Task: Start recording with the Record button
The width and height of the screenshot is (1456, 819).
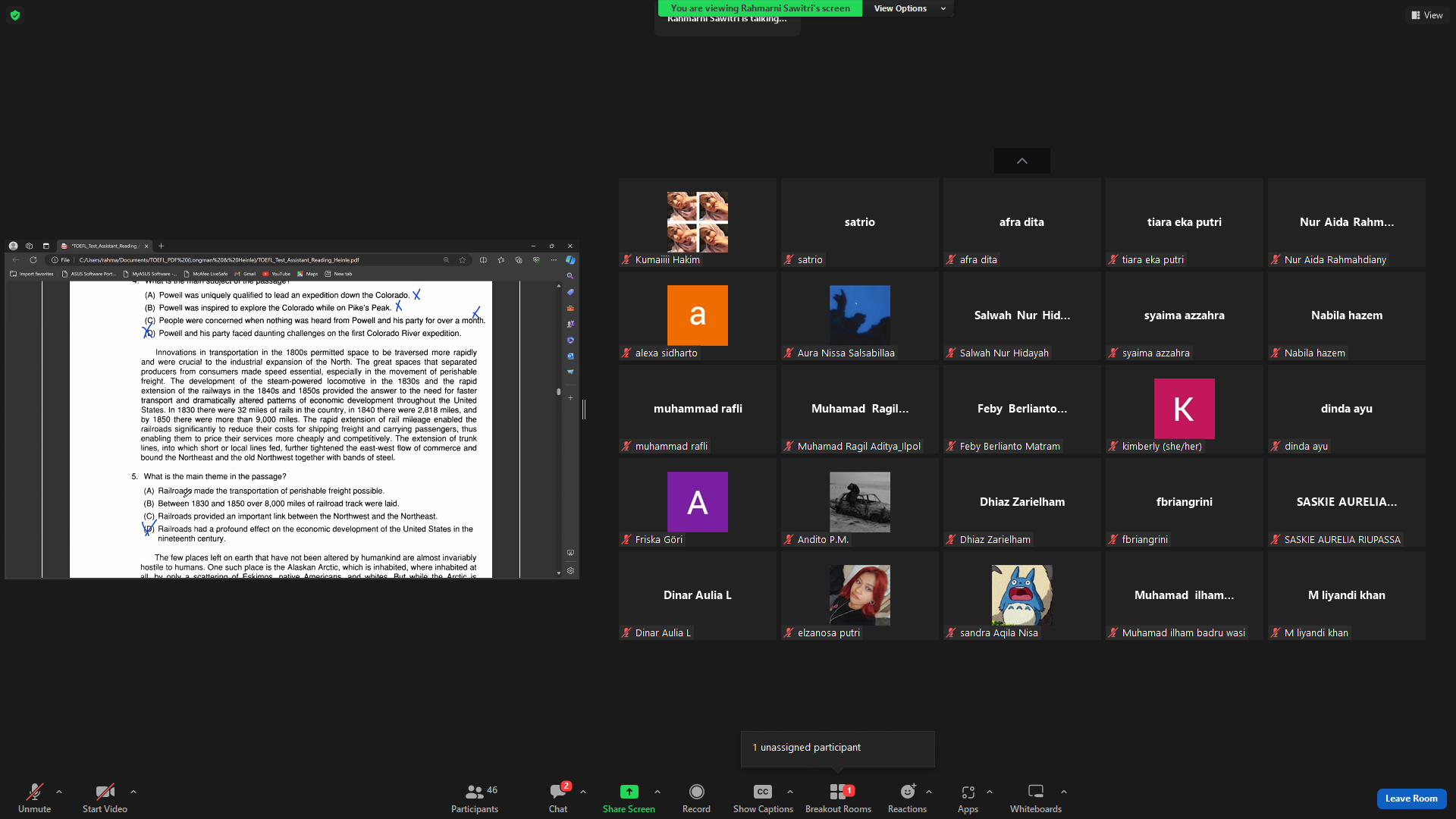Action: [x=696, y=797]
